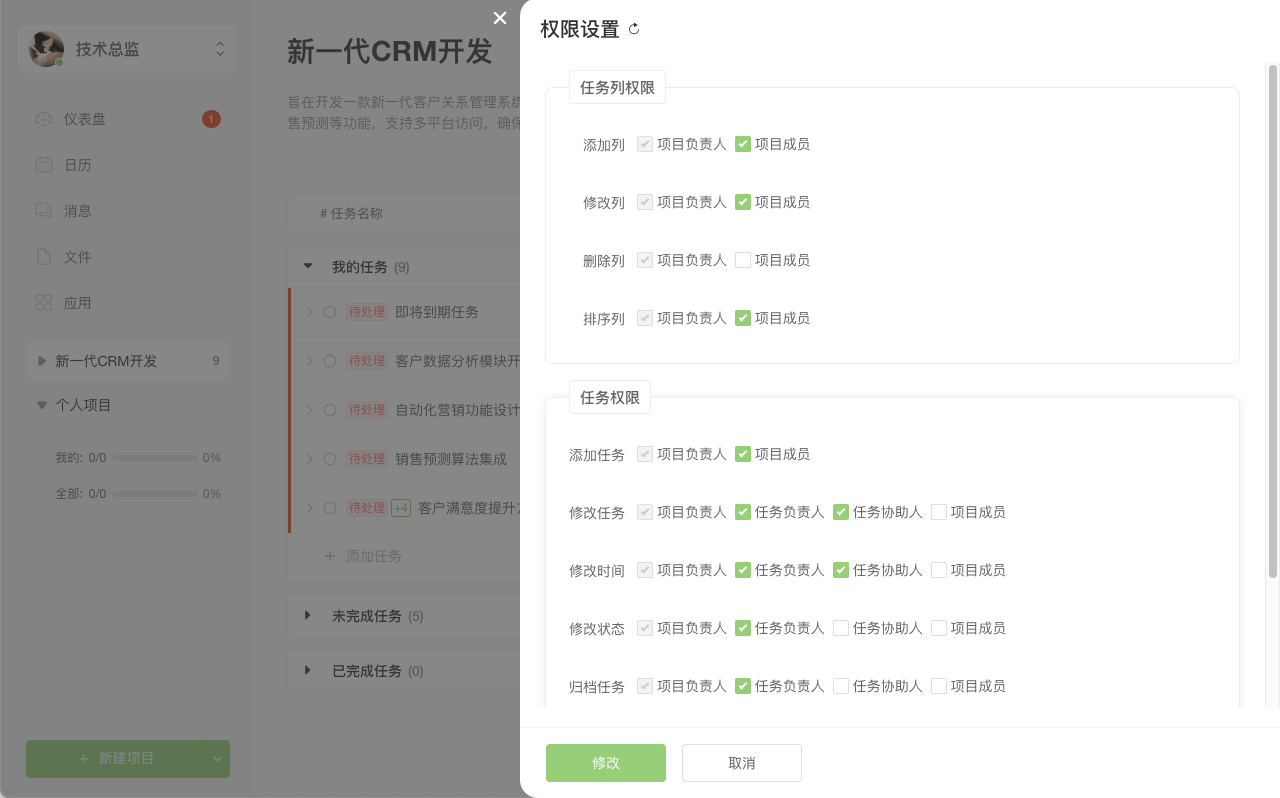Uncheck 任务负责人 for 修改任务
The width and height of the screenshot is (1280, 798).
pos(743,512)
